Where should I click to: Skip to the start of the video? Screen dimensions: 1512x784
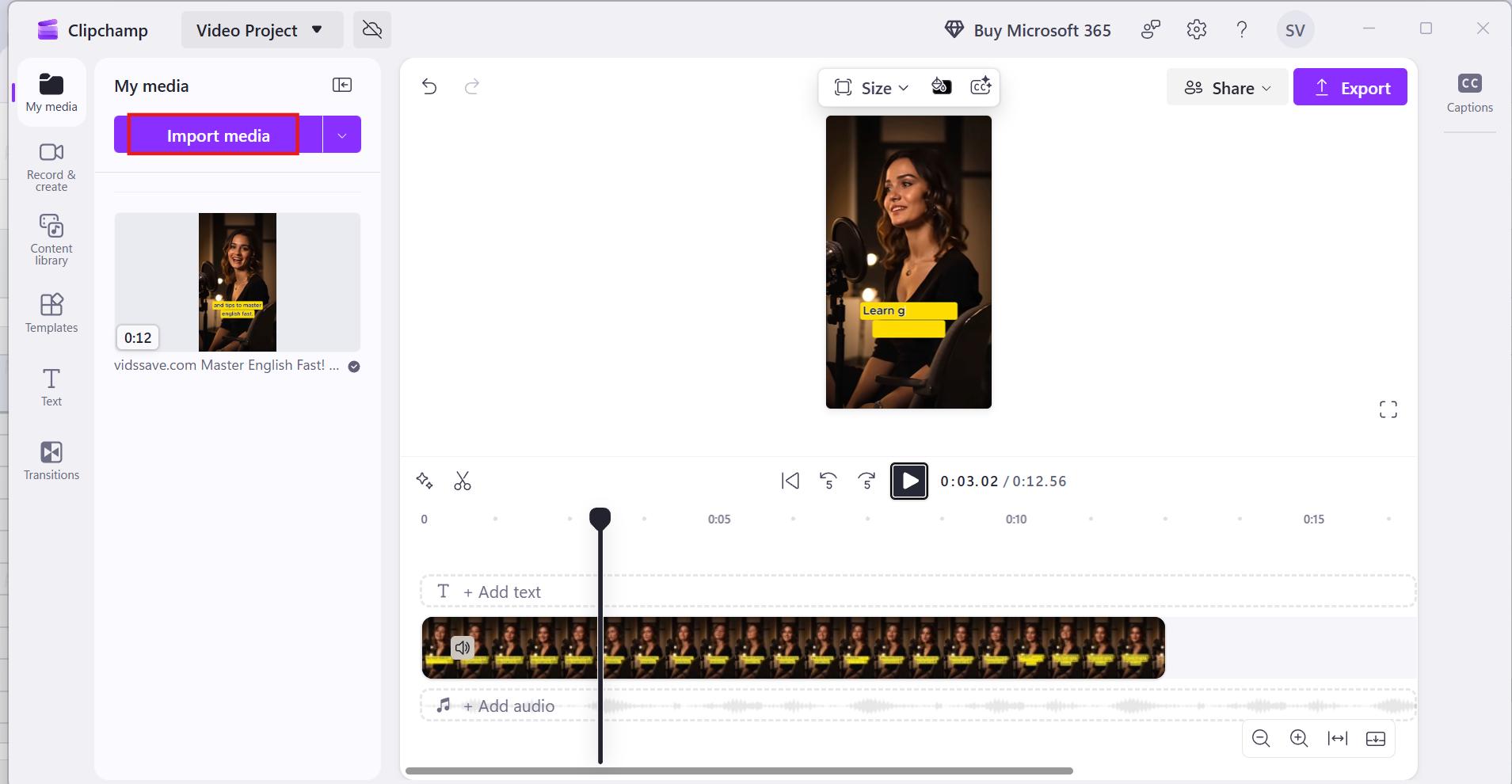(x=790, y=481)
